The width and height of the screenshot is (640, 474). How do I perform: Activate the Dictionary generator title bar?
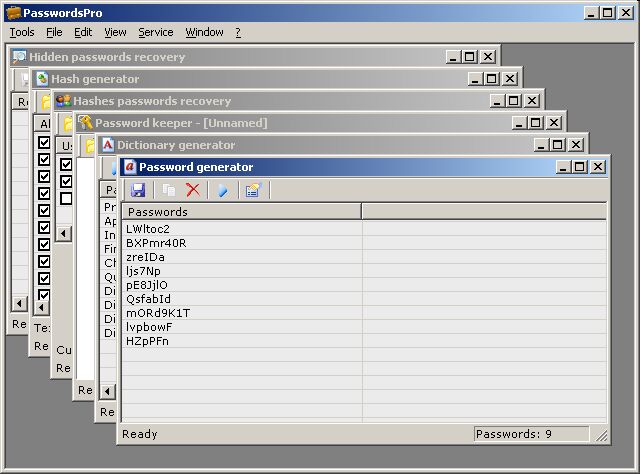click(x=342, y=145)
